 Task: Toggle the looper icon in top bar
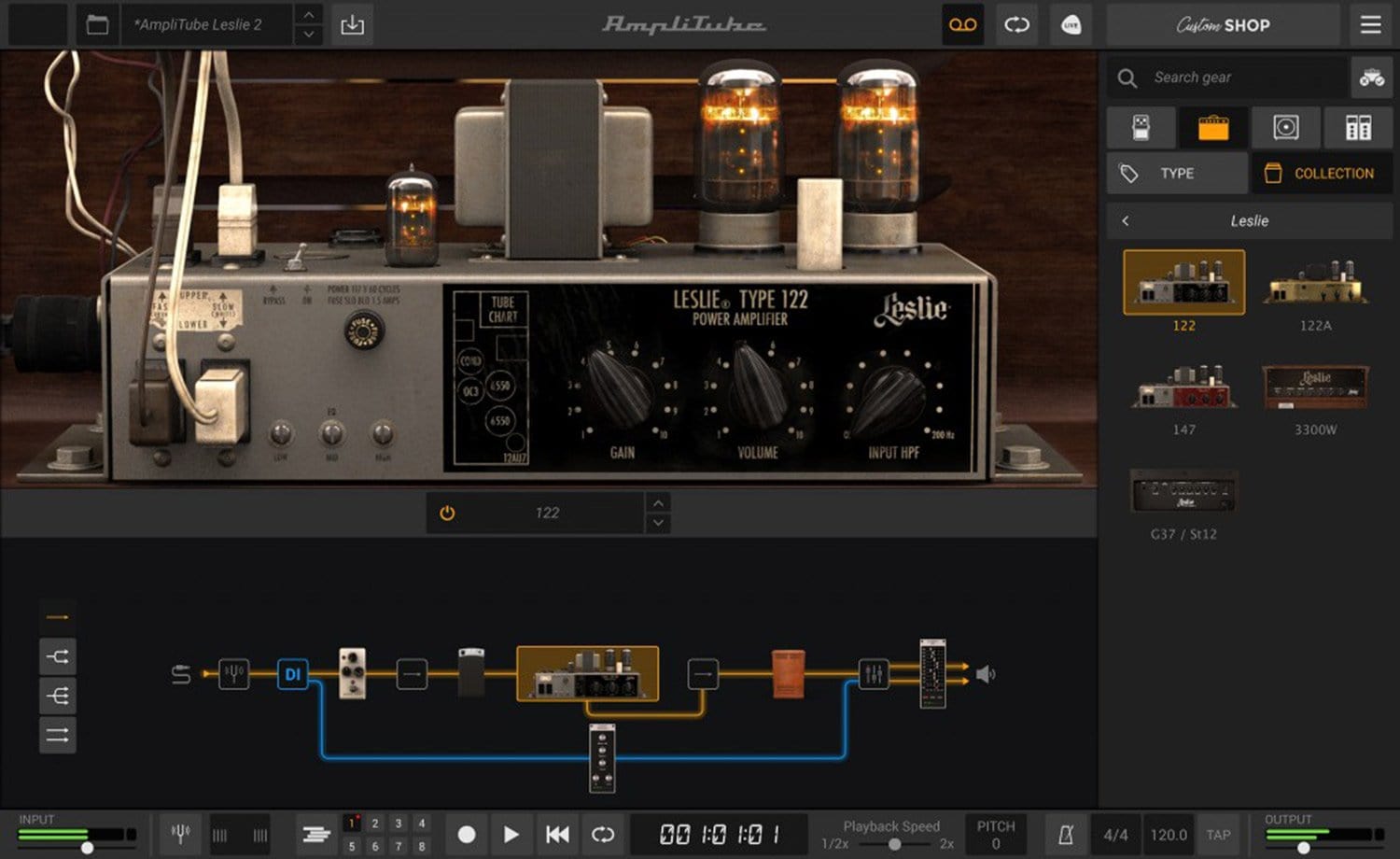tap(1016, 25)
